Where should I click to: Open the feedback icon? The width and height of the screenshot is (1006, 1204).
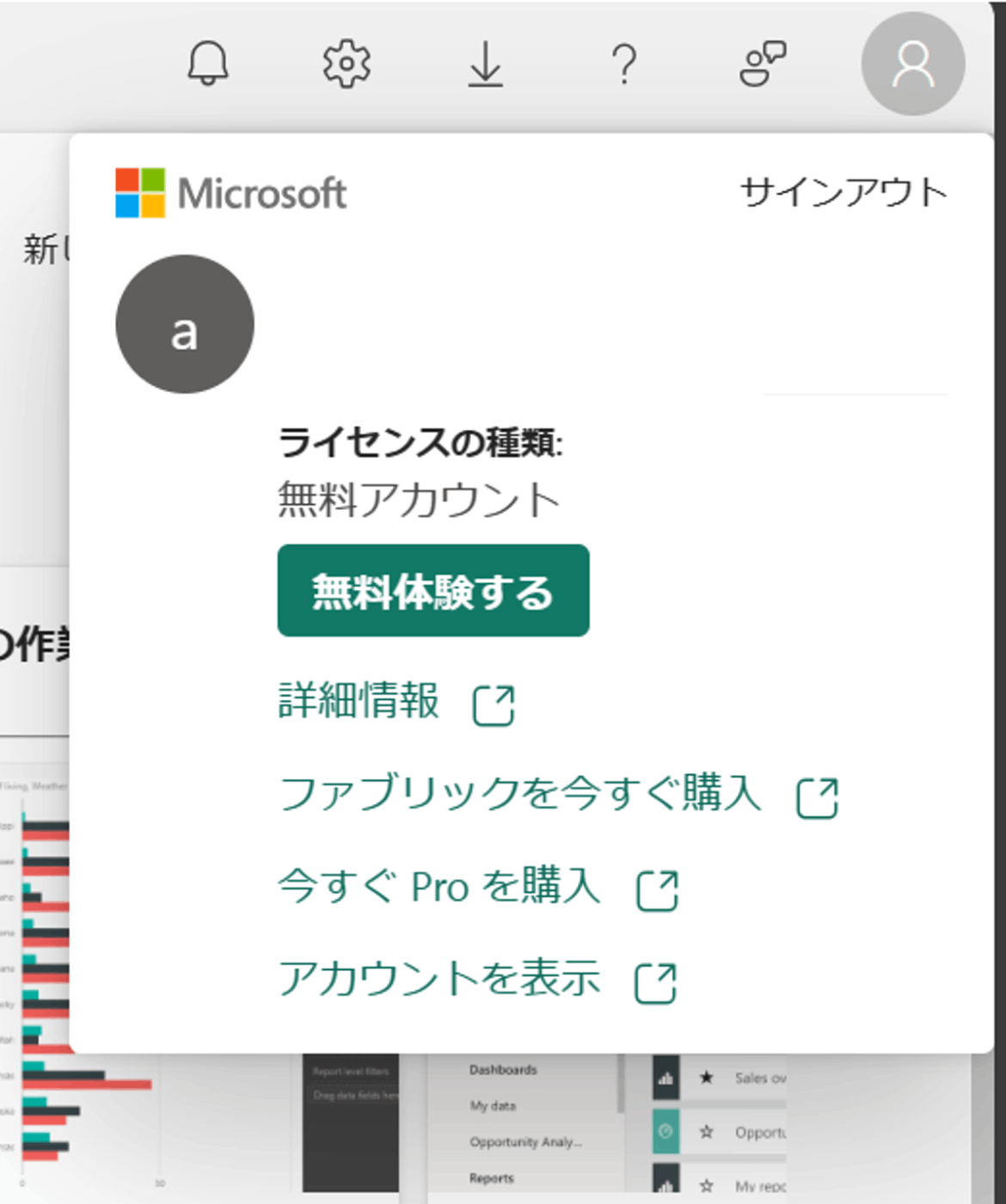pos(763,64)
